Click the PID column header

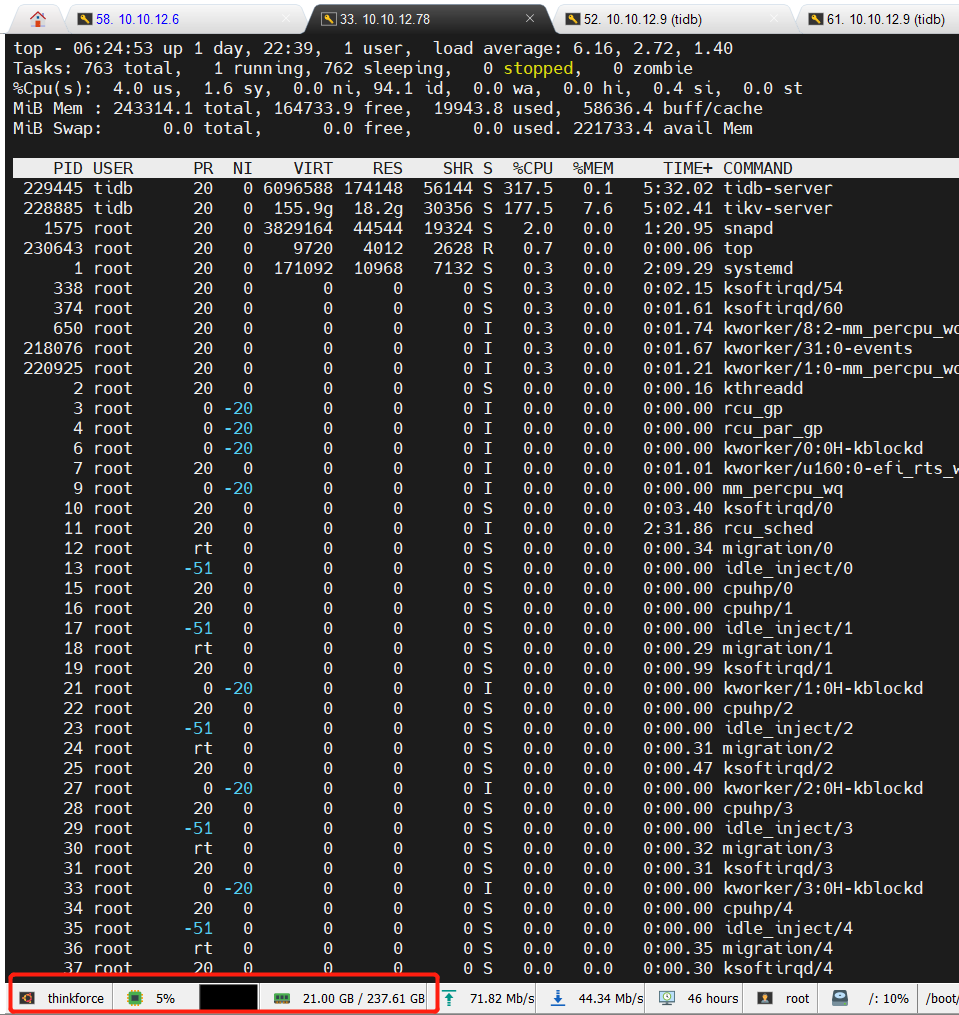[67, 168]
